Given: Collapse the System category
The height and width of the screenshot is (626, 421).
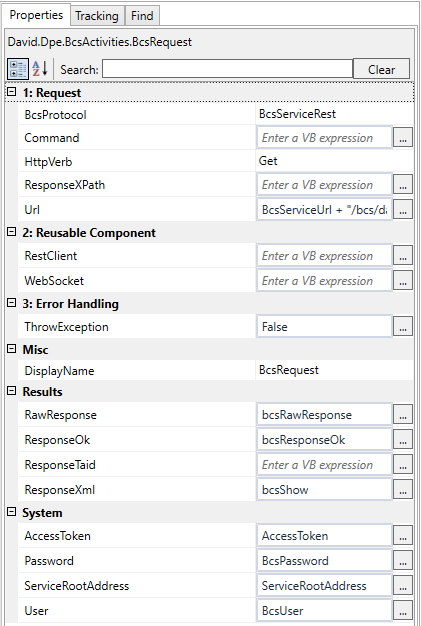Looking at the screenshot, I should point(12,512).
